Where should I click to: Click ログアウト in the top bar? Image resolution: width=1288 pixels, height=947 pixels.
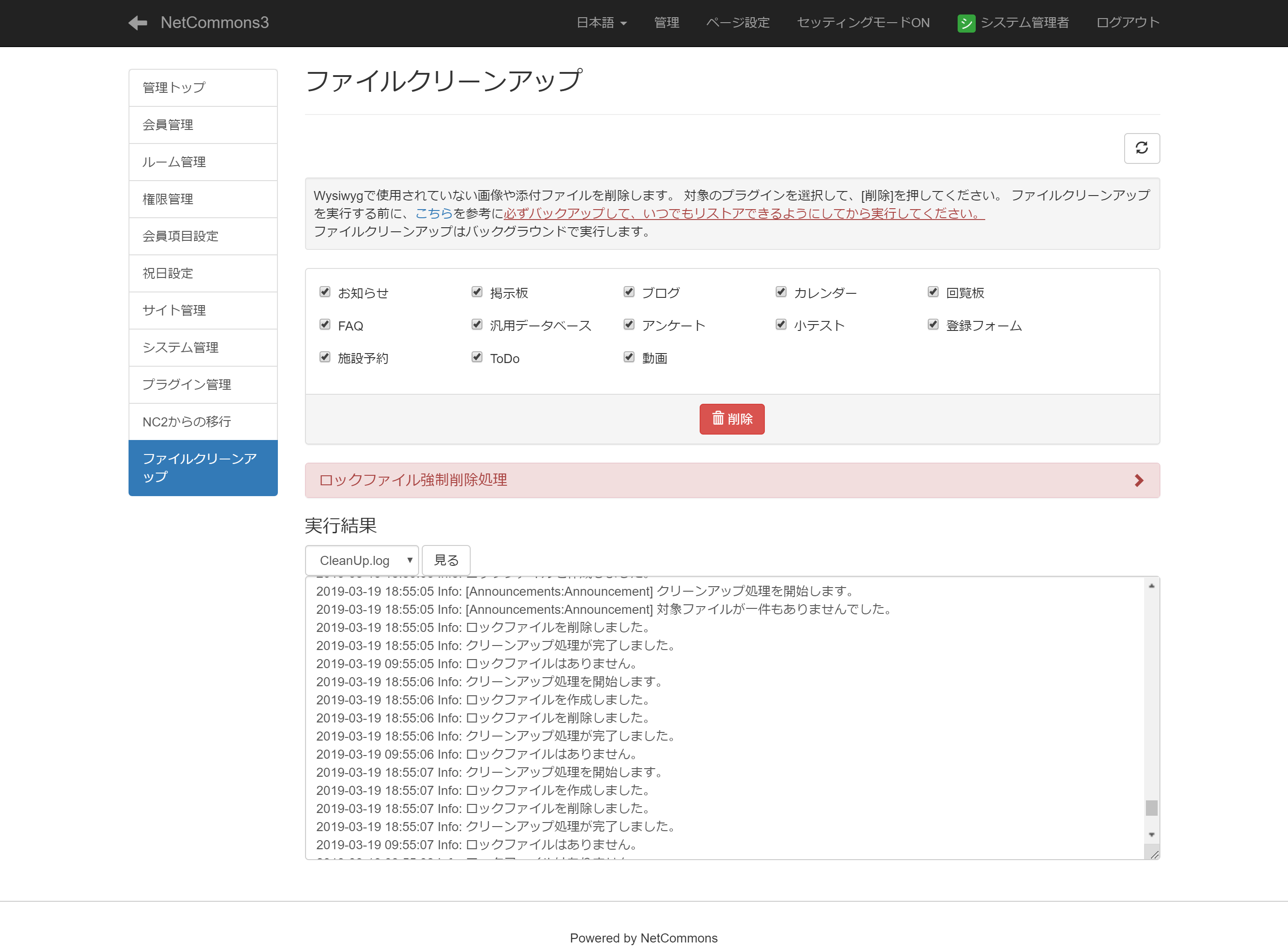(1128, 22)
